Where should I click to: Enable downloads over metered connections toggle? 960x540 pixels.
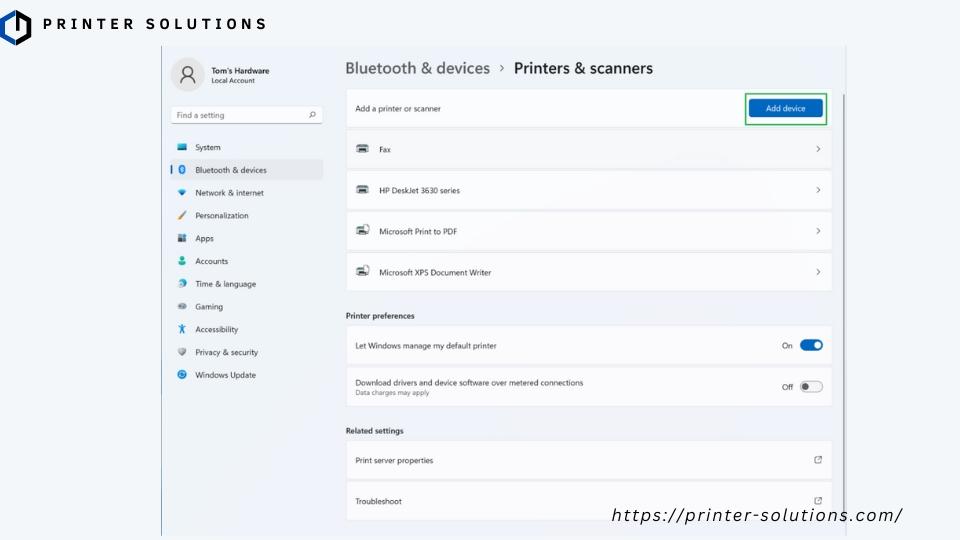point(811,386)
